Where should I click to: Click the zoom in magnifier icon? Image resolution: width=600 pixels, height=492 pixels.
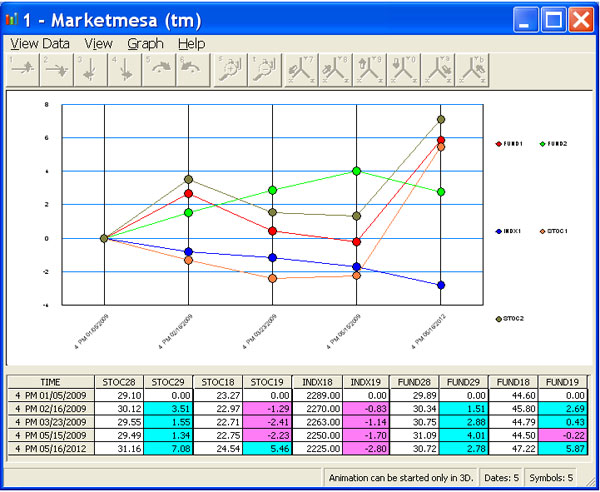(x=230, y=71)
